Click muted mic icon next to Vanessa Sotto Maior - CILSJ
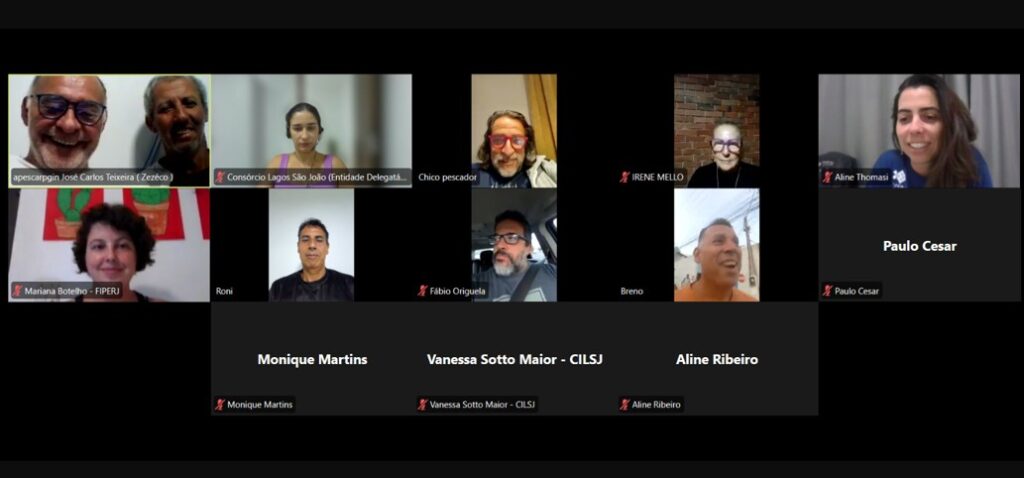The width and height of the screenshot is (1024, 478). 423,405
